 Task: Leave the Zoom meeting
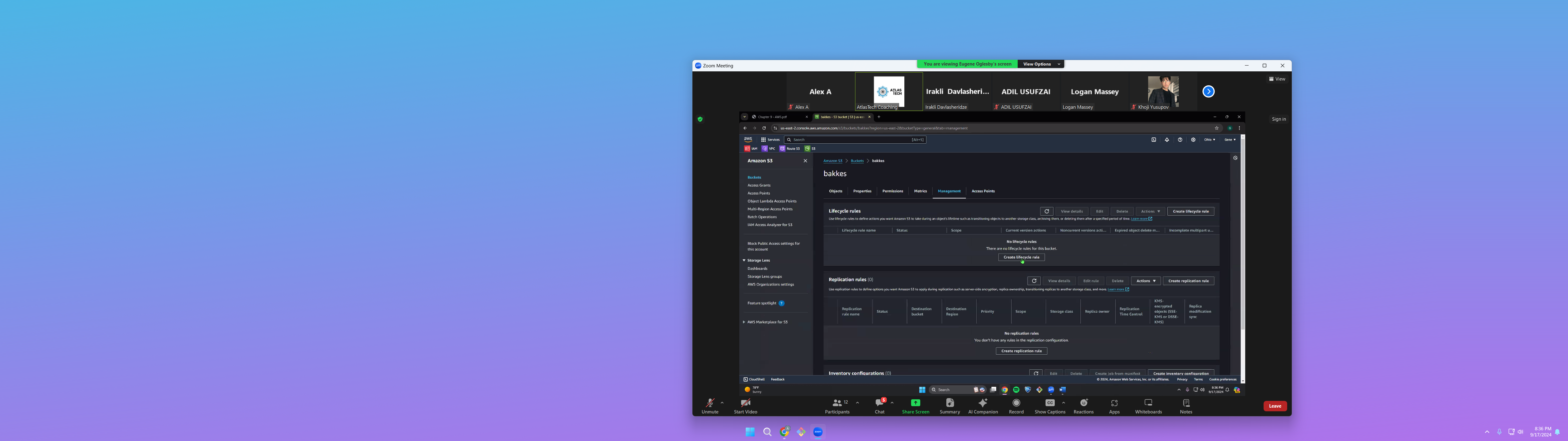[x=1275, y=406]
